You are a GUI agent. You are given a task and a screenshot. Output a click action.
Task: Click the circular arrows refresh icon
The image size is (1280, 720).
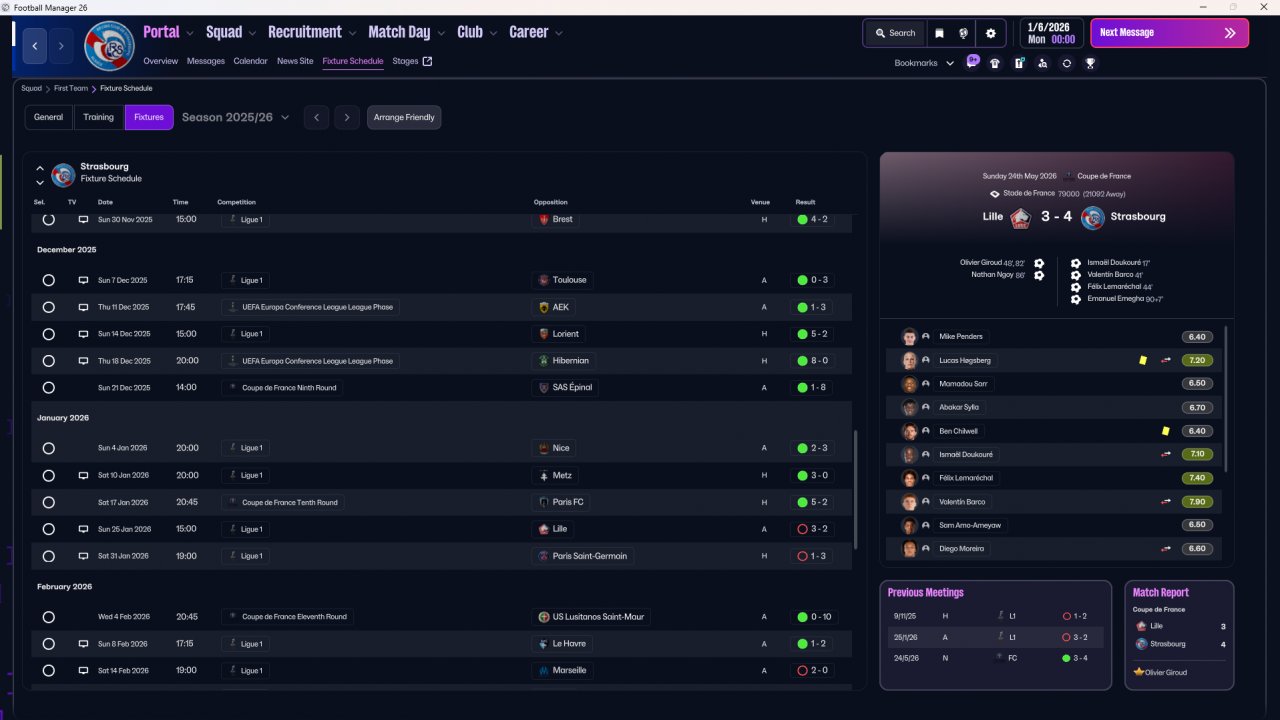tap(1067, 63)
